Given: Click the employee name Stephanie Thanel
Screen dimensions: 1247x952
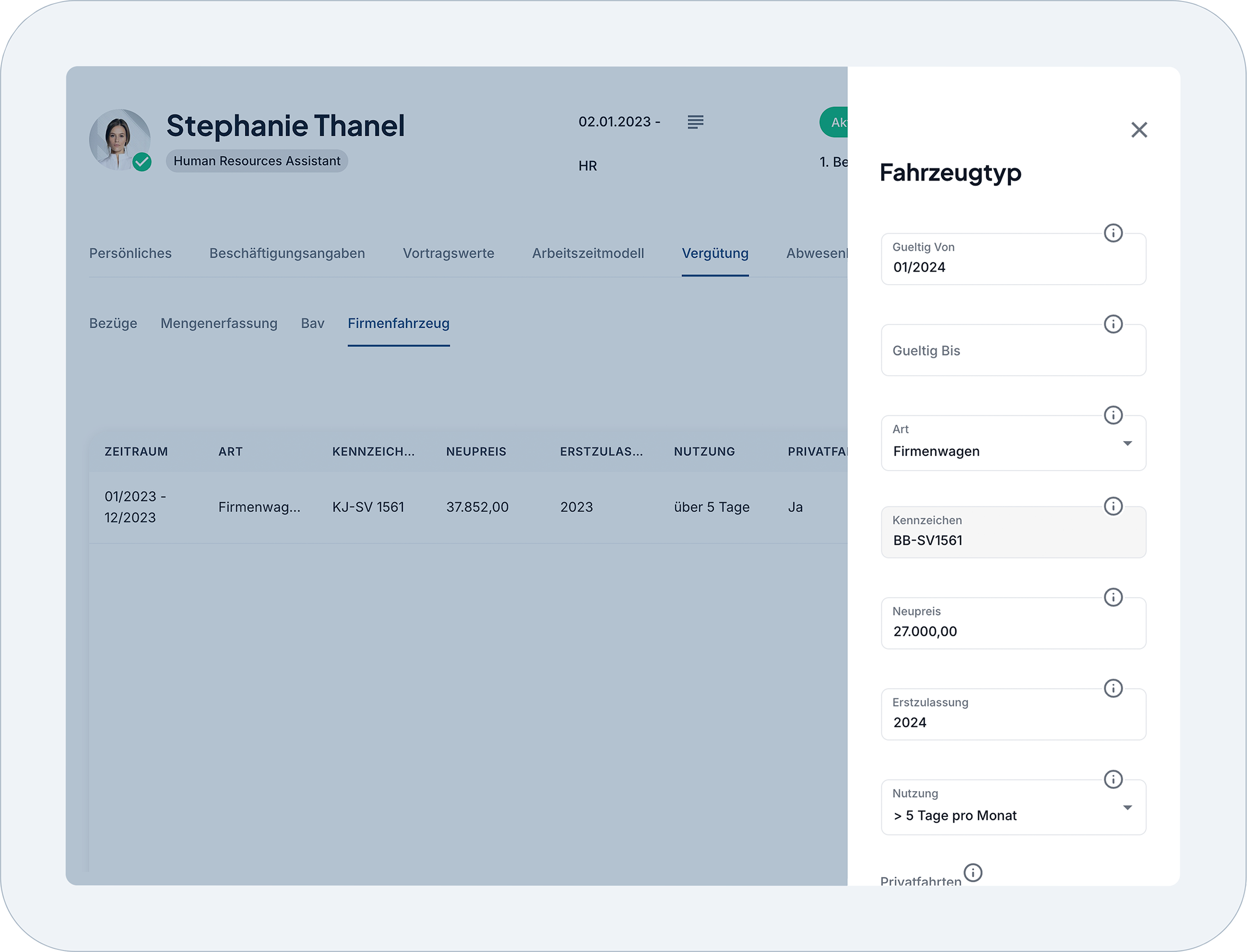Looking at the screenshot, I should click(x=285, y=125).
